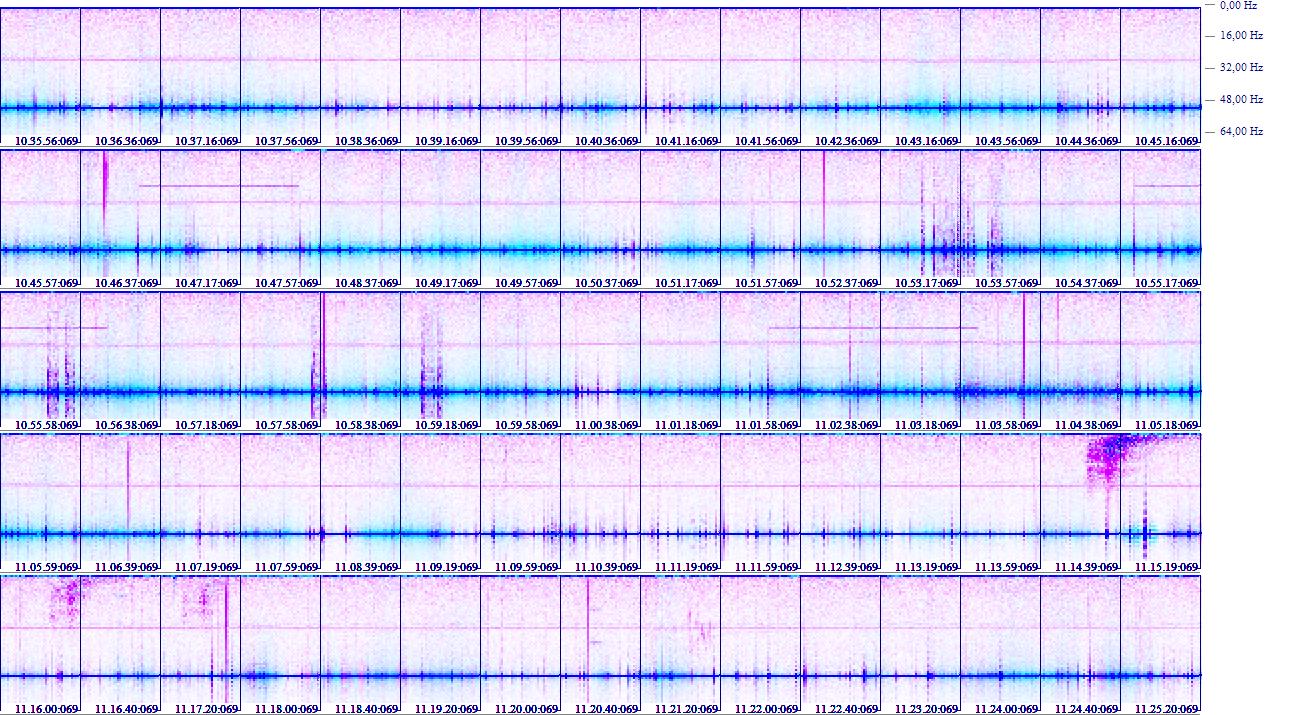
Task: Open the spectrogram panel labeled 10.53.57:069
Action: tap(1000, 219)
